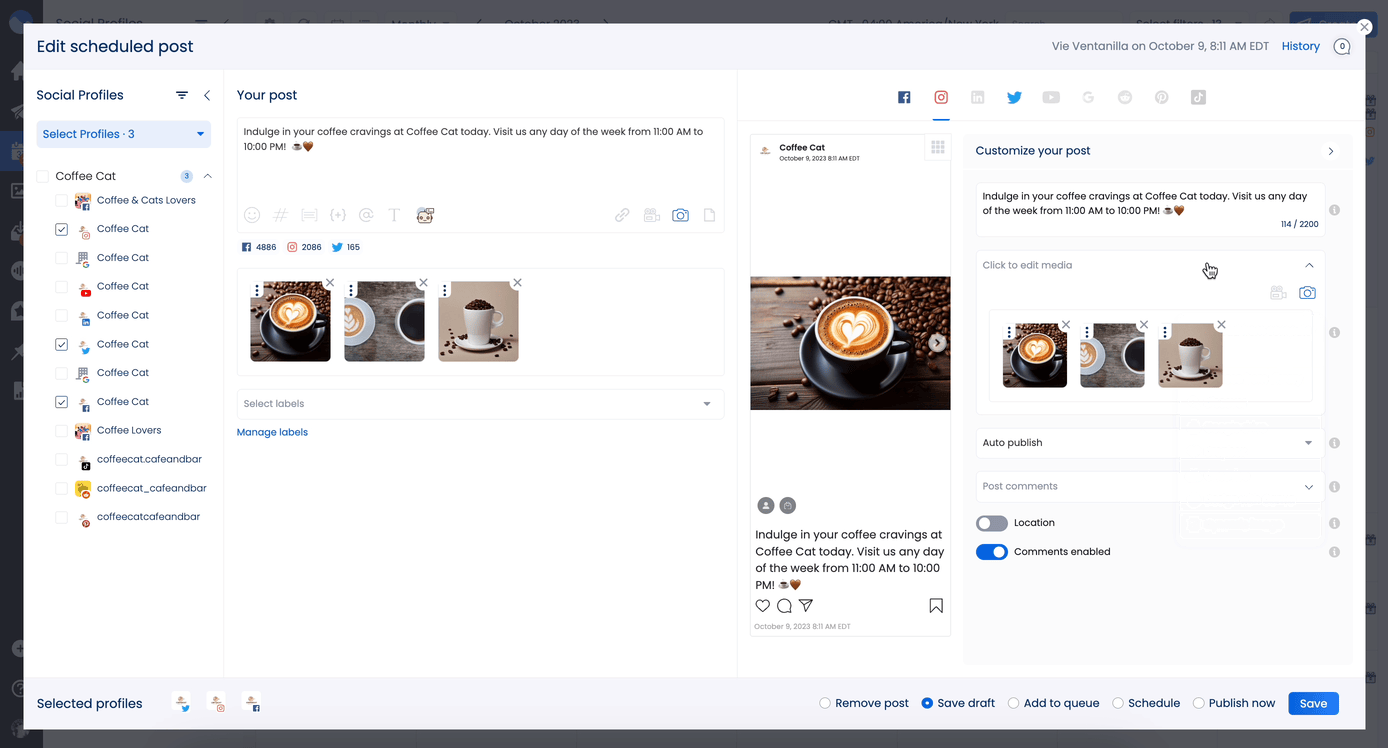Expand the Customize your post arrow
1388x748 pixels.
[1331, 151]
